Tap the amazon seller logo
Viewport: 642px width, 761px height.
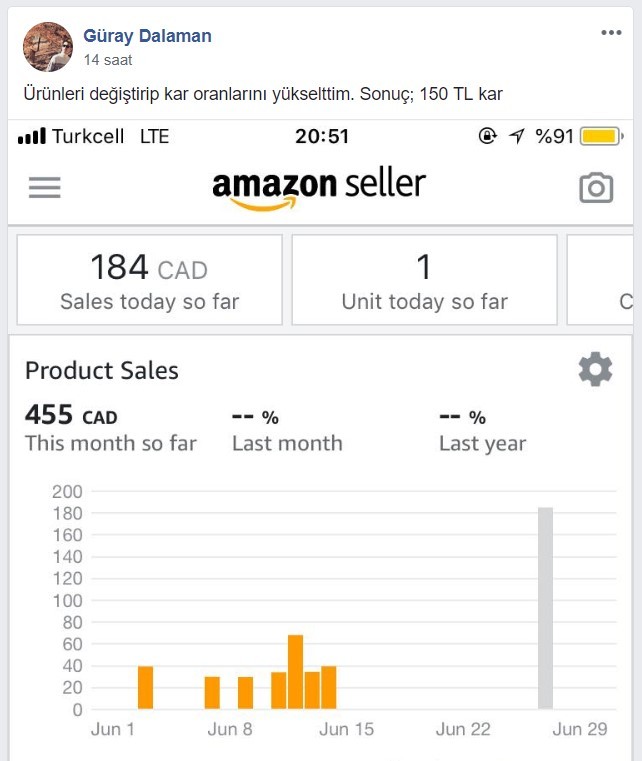[x=319, y=189]
